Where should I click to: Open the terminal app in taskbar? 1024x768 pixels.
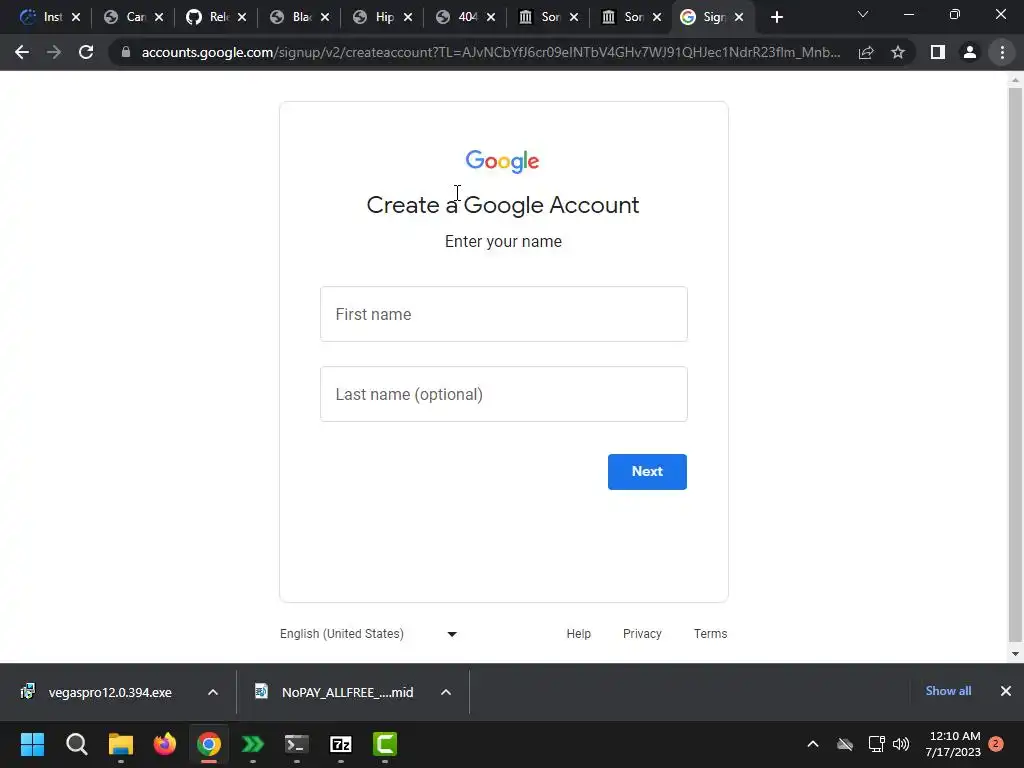tap(296, 744)
